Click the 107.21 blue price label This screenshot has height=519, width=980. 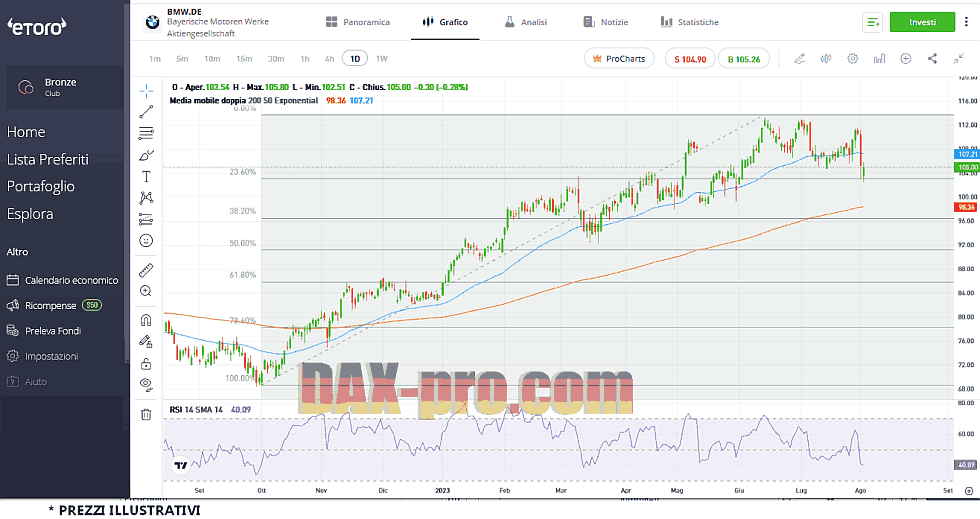pos(968,154)
